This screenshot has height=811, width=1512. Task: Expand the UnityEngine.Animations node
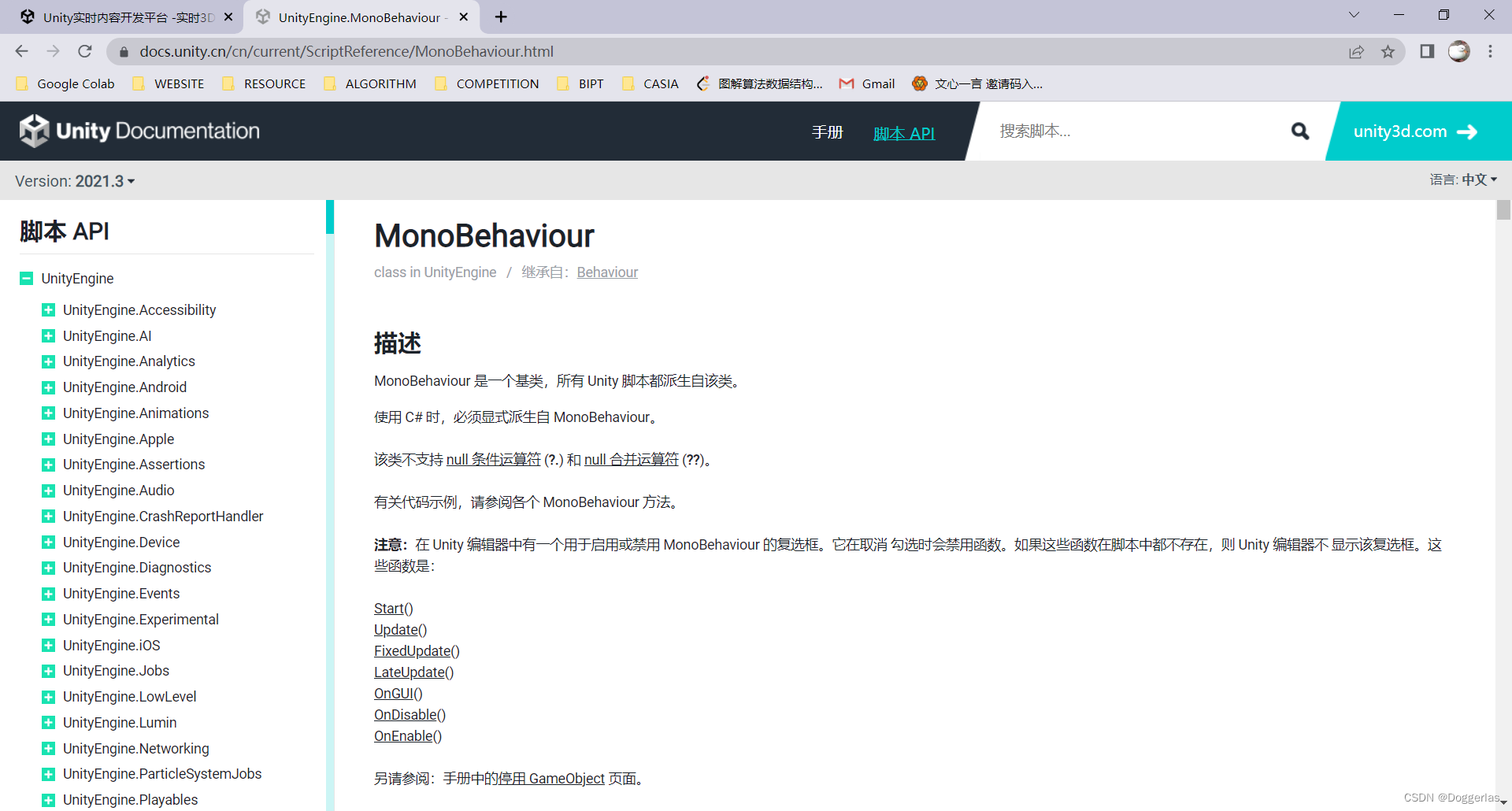pyautogui.click(x=48, y=413)
